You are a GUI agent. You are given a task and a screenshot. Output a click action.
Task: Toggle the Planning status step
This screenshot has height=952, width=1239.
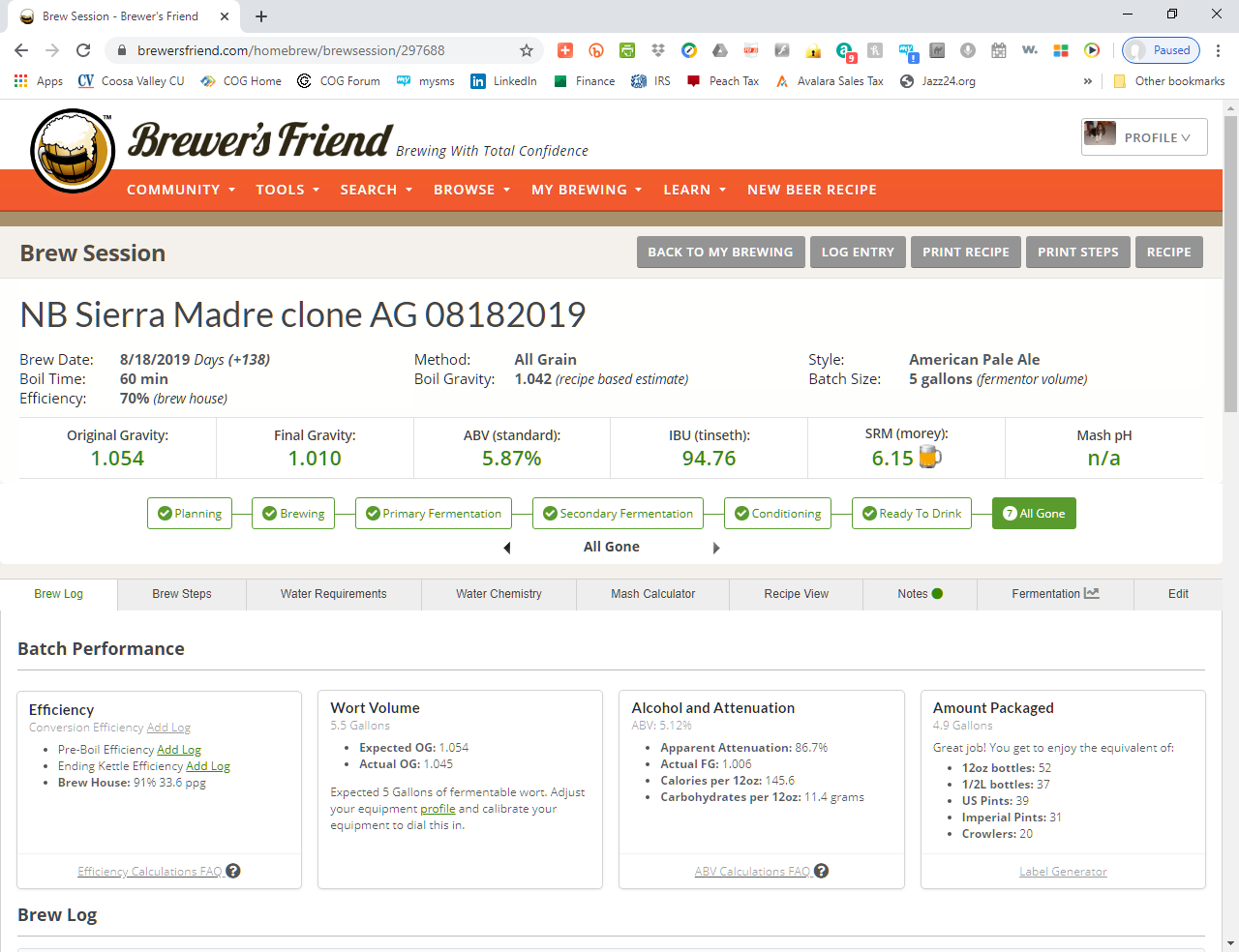pyautogui.click(x=190, y=513)
